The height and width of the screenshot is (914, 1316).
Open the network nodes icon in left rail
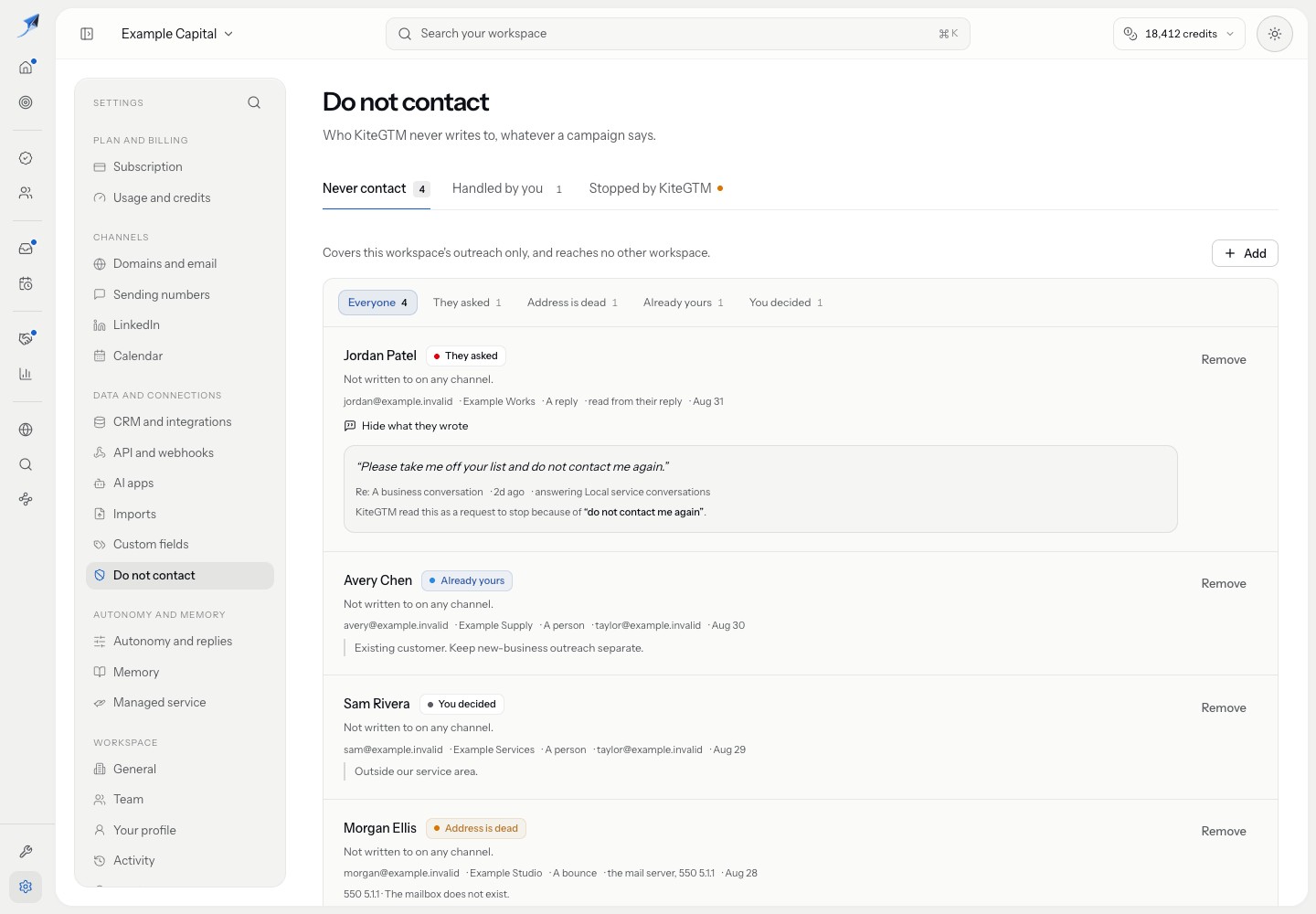click(x=26, y=499)
